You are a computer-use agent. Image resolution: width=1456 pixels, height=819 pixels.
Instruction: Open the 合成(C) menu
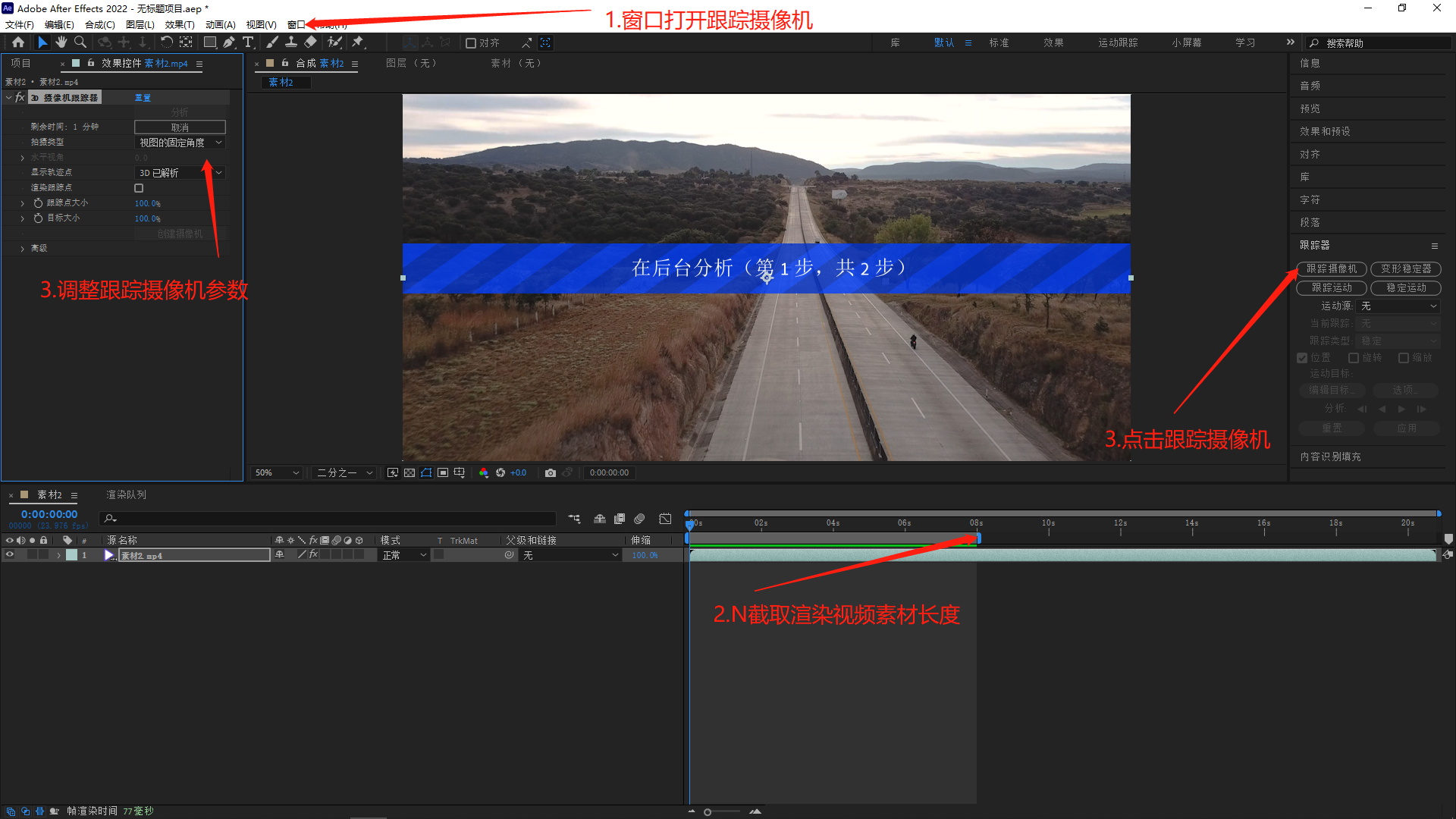99,25
